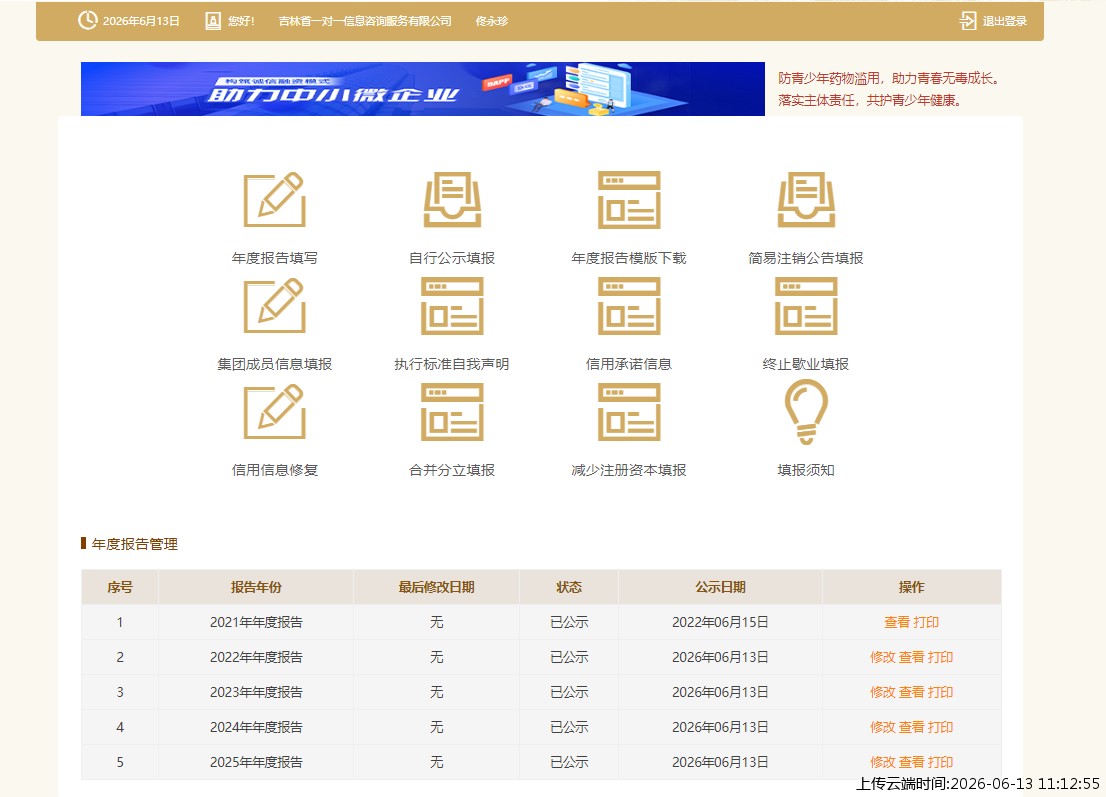Screen dimensions: 1106x797
Task: Click the 合并分立填报 label
Action: [x=452, y=470]
